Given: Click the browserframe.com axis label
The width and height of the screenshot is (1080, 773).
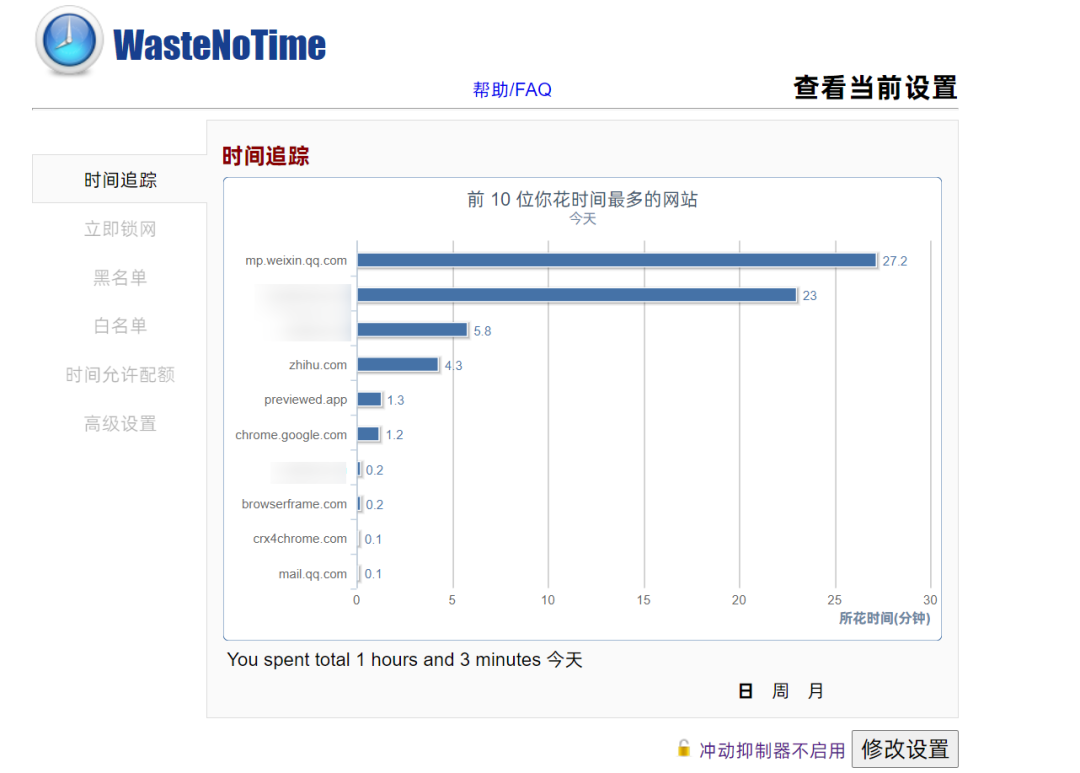Looking at the screenshot, I should click(294, 504).
